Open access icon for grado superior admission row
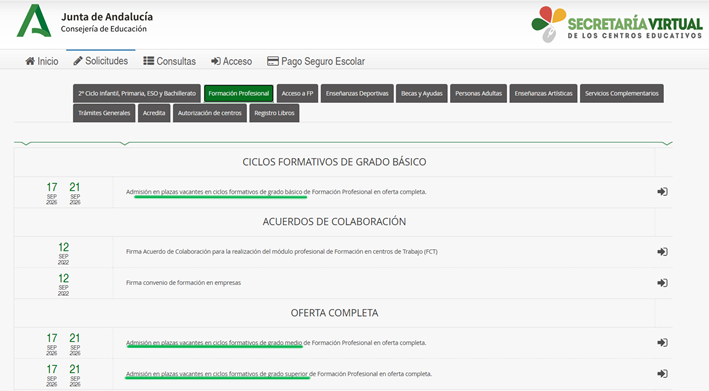This screenshot has height=391, width=709. click(x=662, y=374)
